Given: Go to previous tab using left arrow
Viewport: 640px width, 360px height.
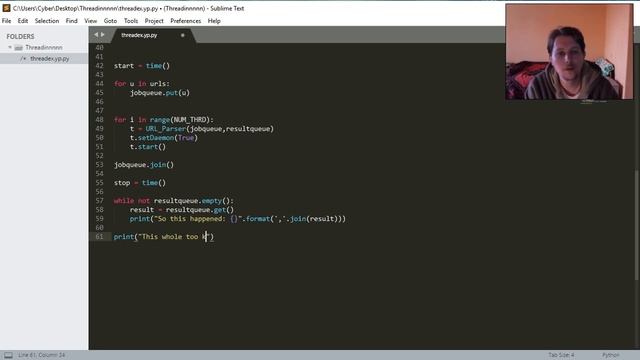Looking at the screenshot, I should coord(96,35).
